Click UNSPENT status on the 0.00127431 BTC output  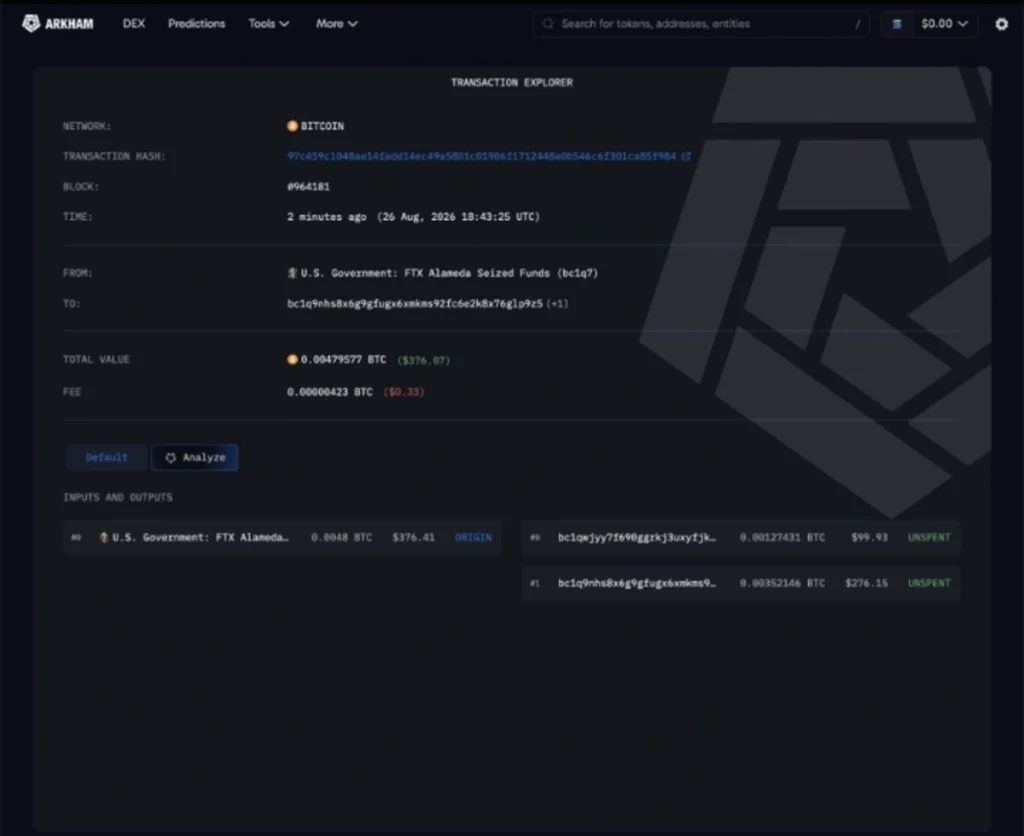929,538
